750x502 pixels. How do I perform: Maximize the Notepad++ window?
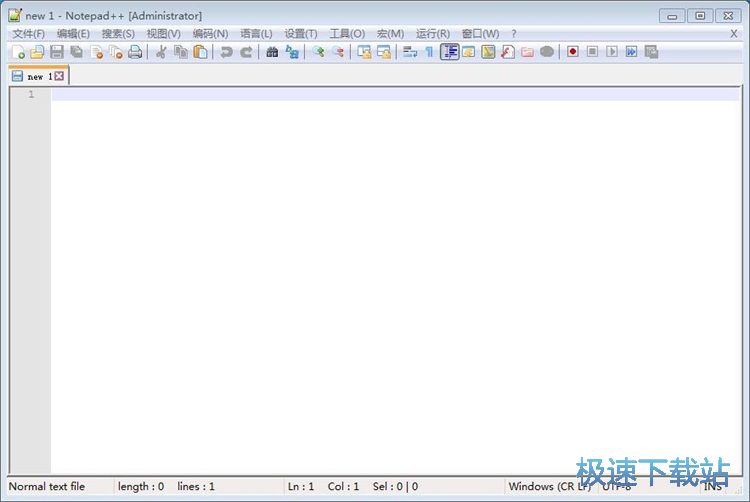[x=700, y=16]
